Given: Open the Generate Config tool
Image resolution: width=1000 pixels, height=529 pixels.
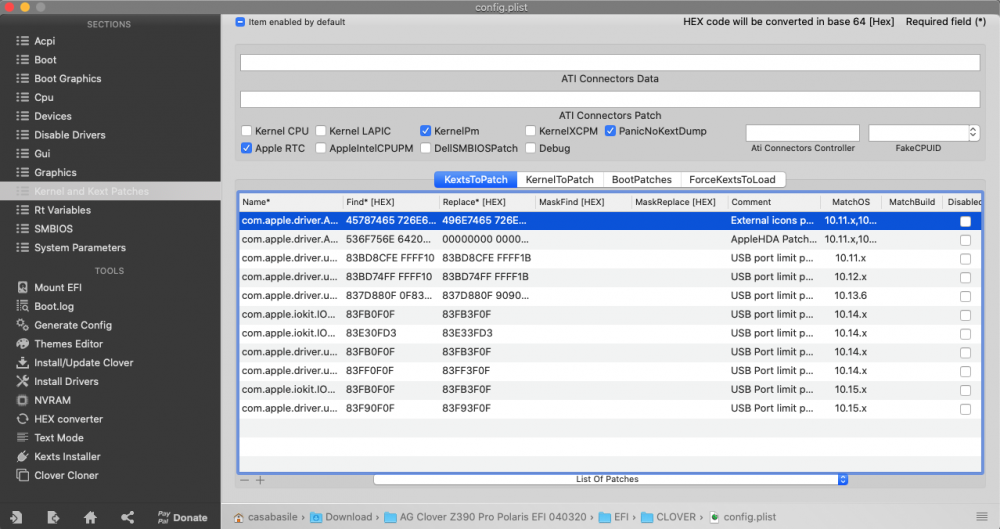Looking at the screenshot, I should click(x=73, y=325).
